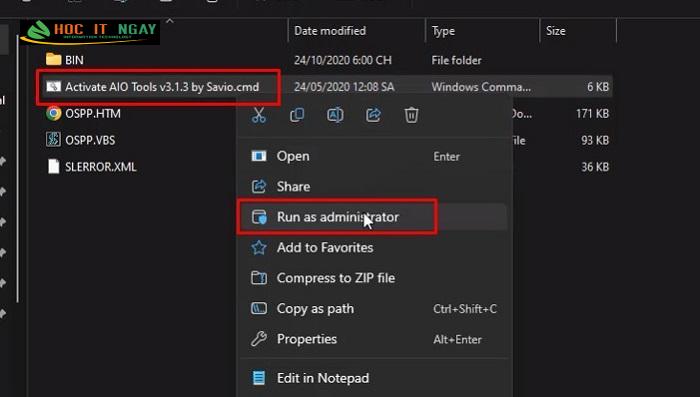Screen dimensions: 700x397
Task: Choose Open from the context menu
Action: 374,156
